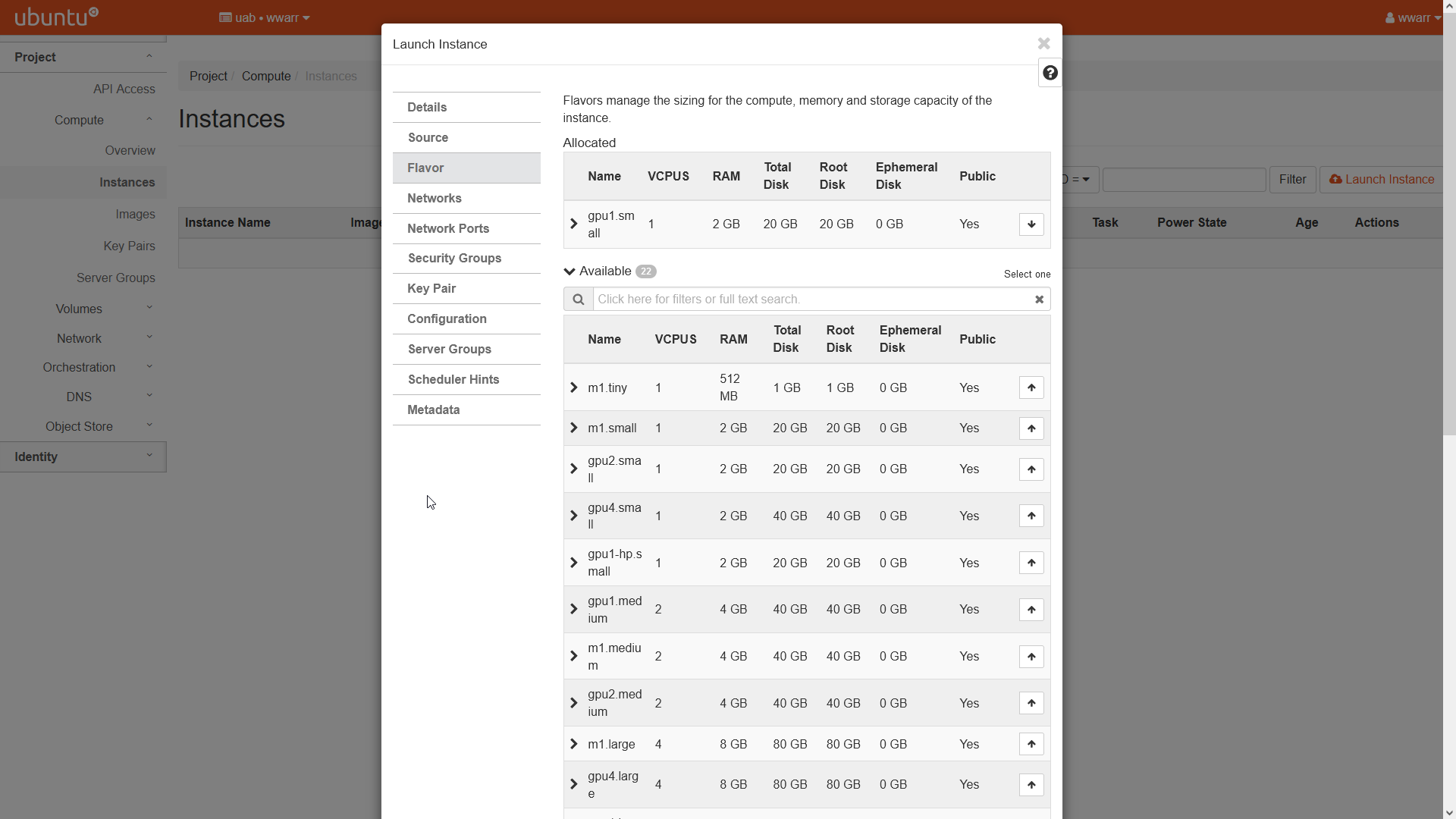1456x819 pixels.
Task: Open API Access in sidebar
Action: point(124,89)
